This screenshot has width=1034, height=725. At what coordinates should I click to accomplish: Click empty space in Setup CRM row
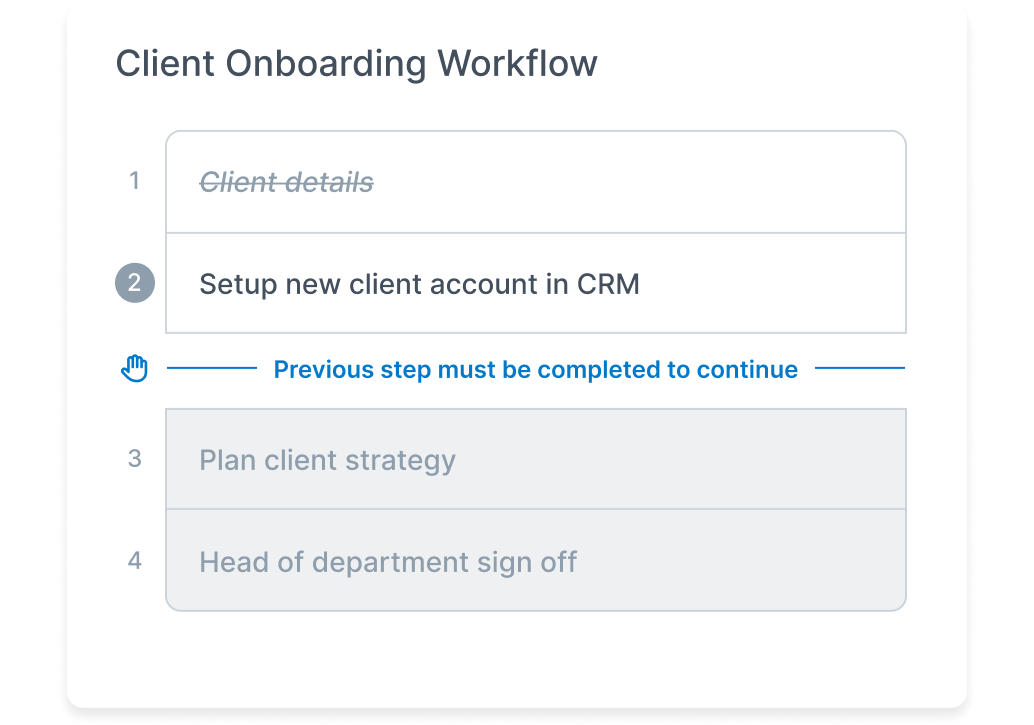click(772, 284)
